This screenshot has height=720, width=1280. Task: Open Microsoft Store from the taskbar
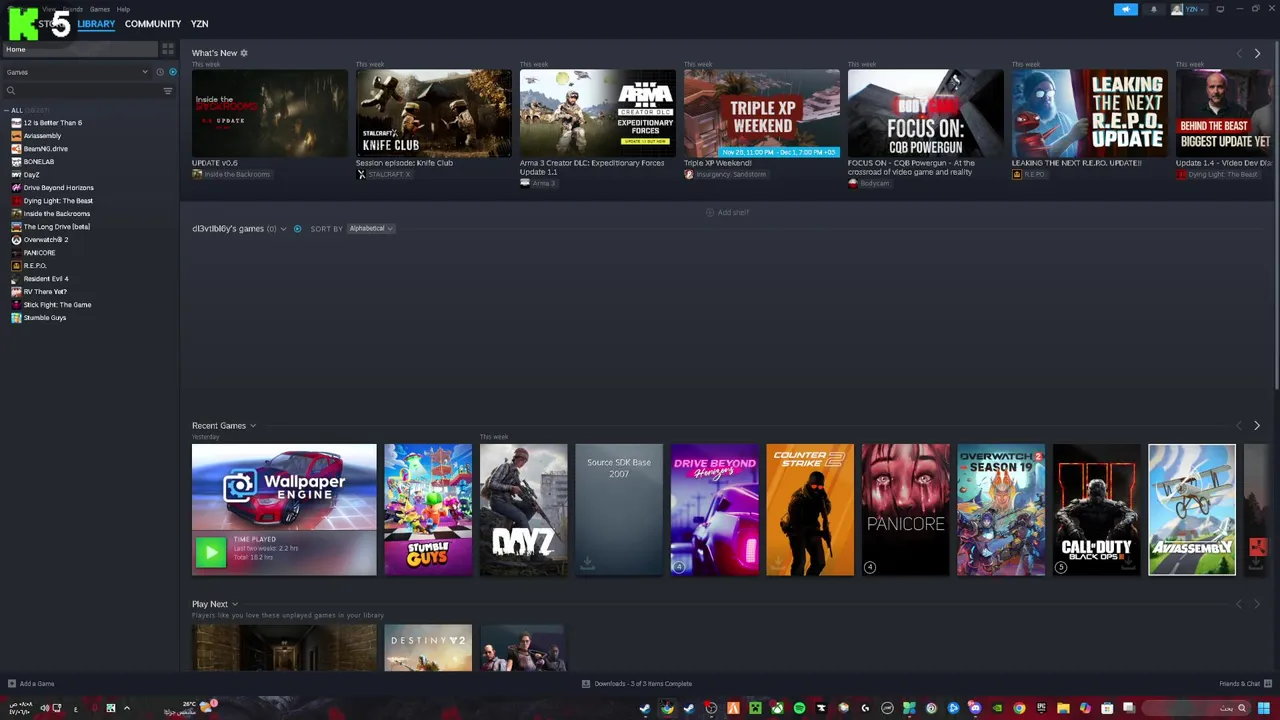(1107, 708)
